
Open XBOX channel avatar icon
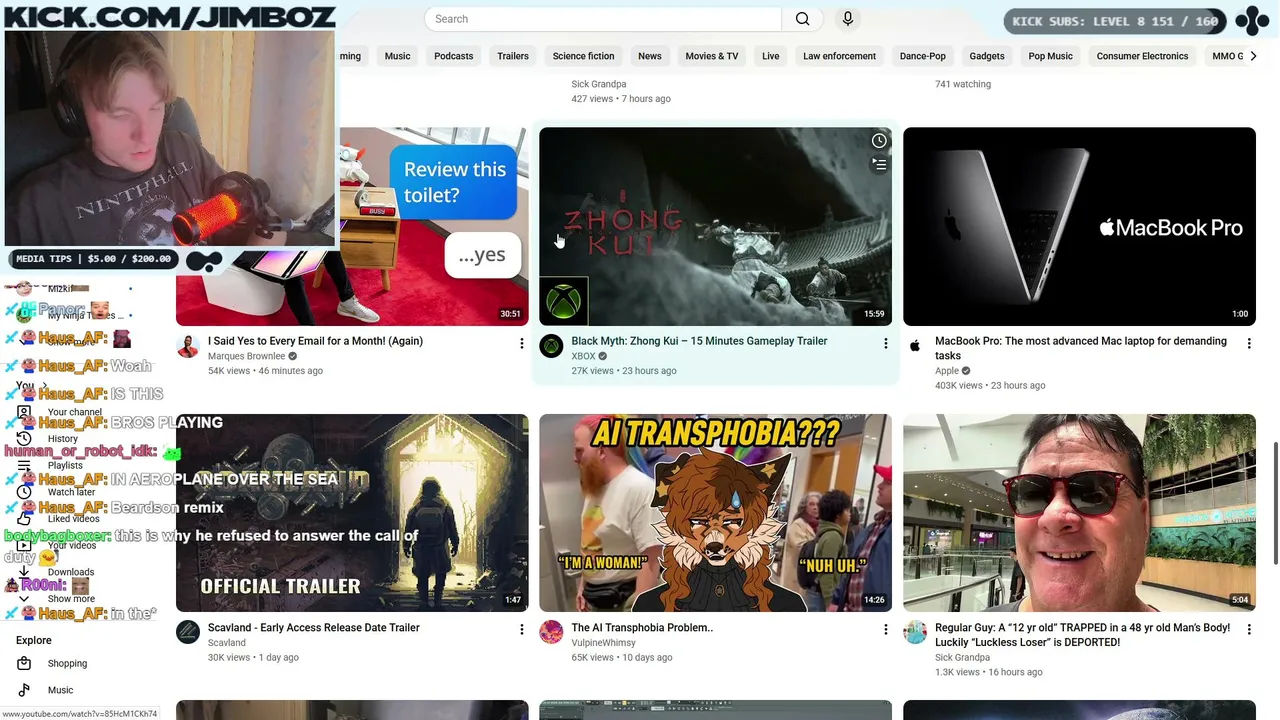pyautogui.click(x=551, y=346)
